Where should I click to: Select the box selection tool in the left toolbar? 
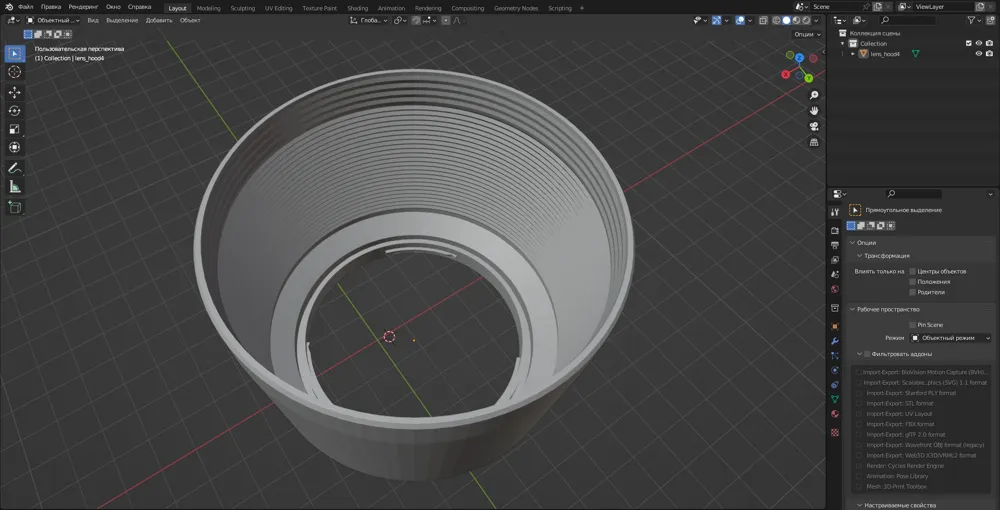click(15, 54)
